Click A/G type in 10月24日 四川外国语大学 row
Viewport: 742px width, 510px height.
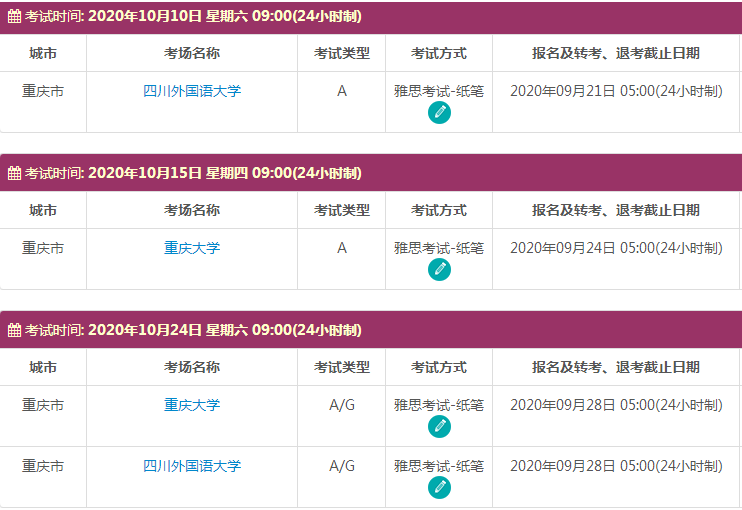coord(342,466)
